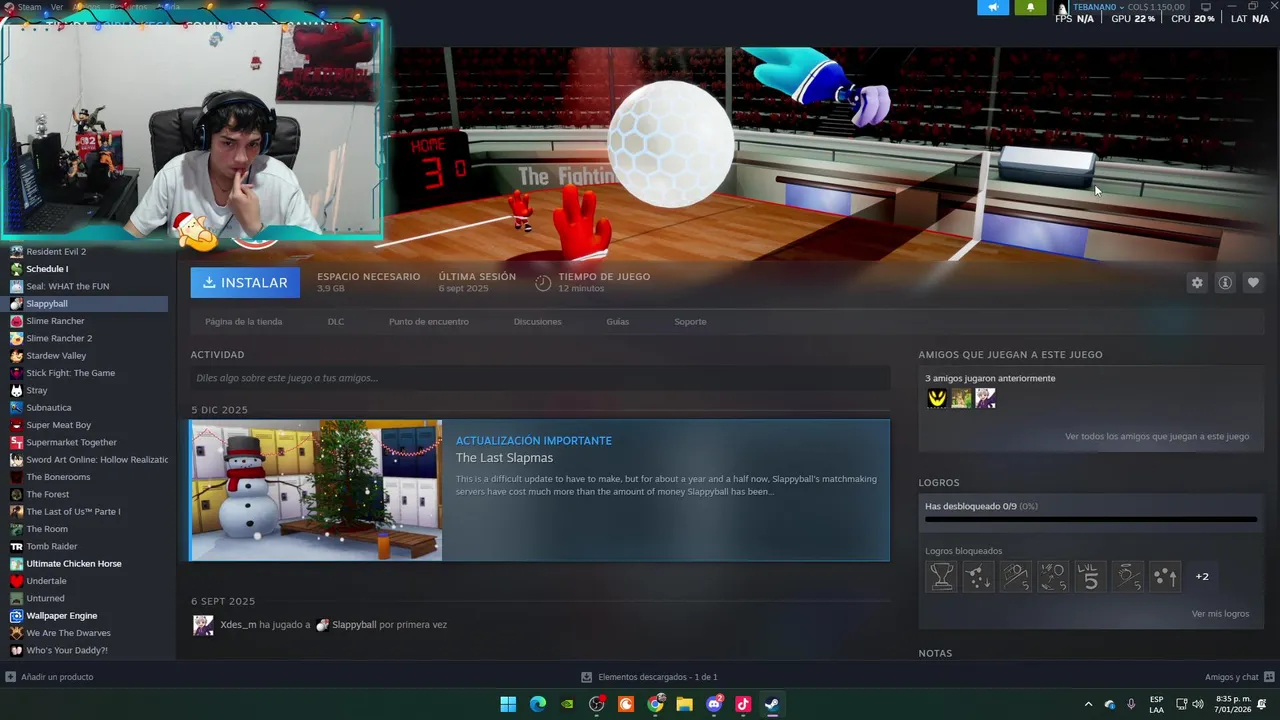Screen dimensions: 1280x720
Task: View the LVL 5 locked achievement icon
Action: click(1090, 576)
